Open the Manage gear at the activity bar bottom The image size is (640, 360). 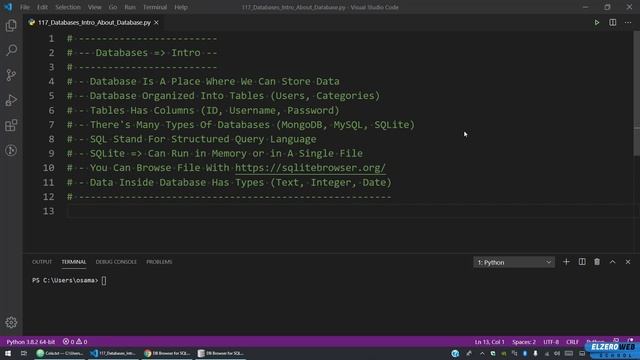click(x=11, y=322)
